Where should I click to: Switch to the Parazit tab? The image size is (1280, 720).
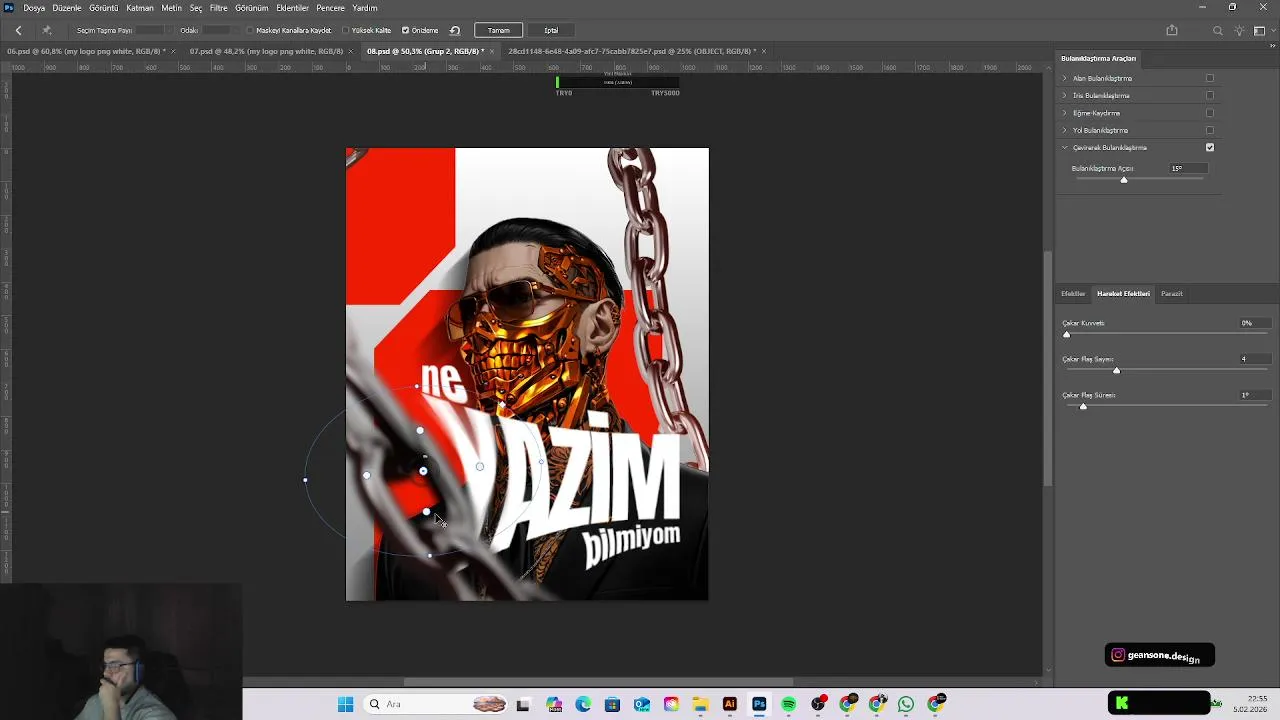coord(1172,293)
